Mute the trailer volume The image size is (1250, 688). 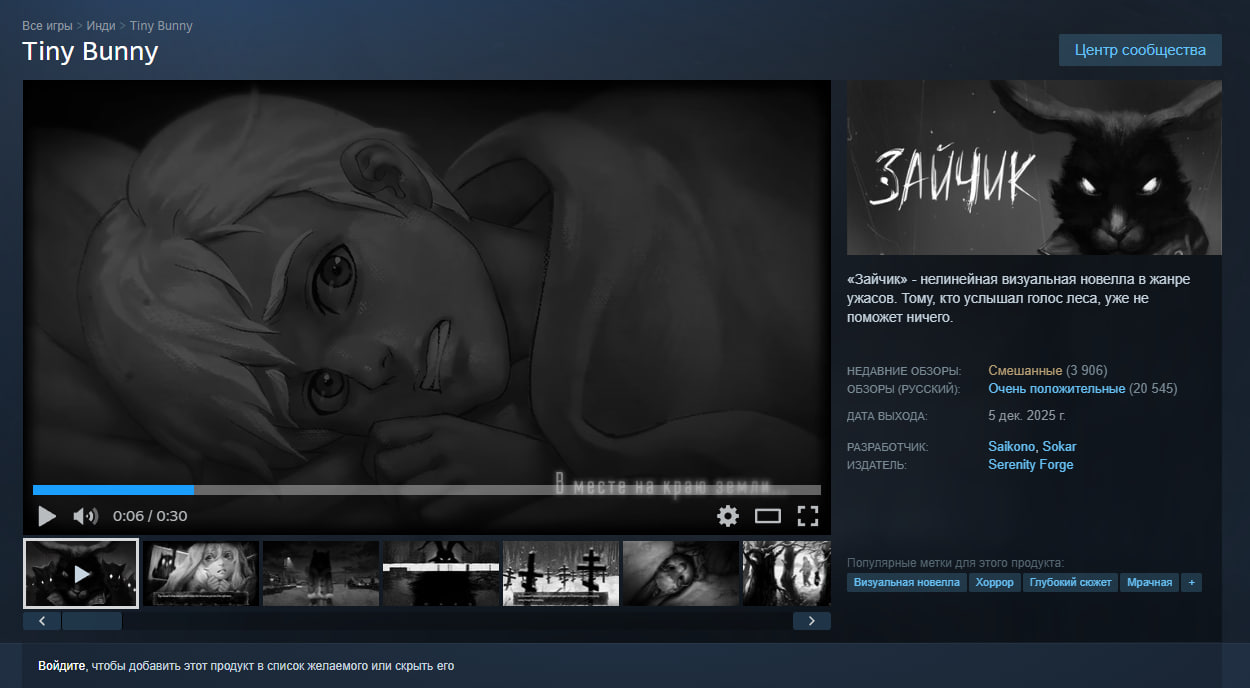pyautogui.click(x=86, y=516)
